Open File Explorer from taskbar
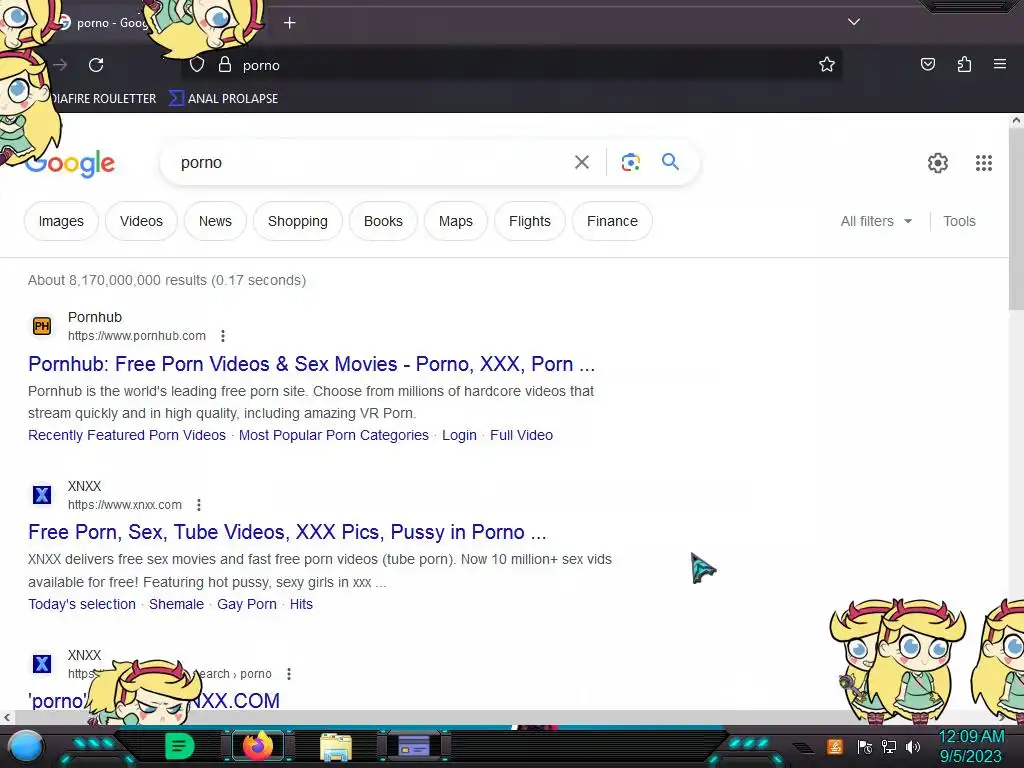 click(x=336, y=747)
